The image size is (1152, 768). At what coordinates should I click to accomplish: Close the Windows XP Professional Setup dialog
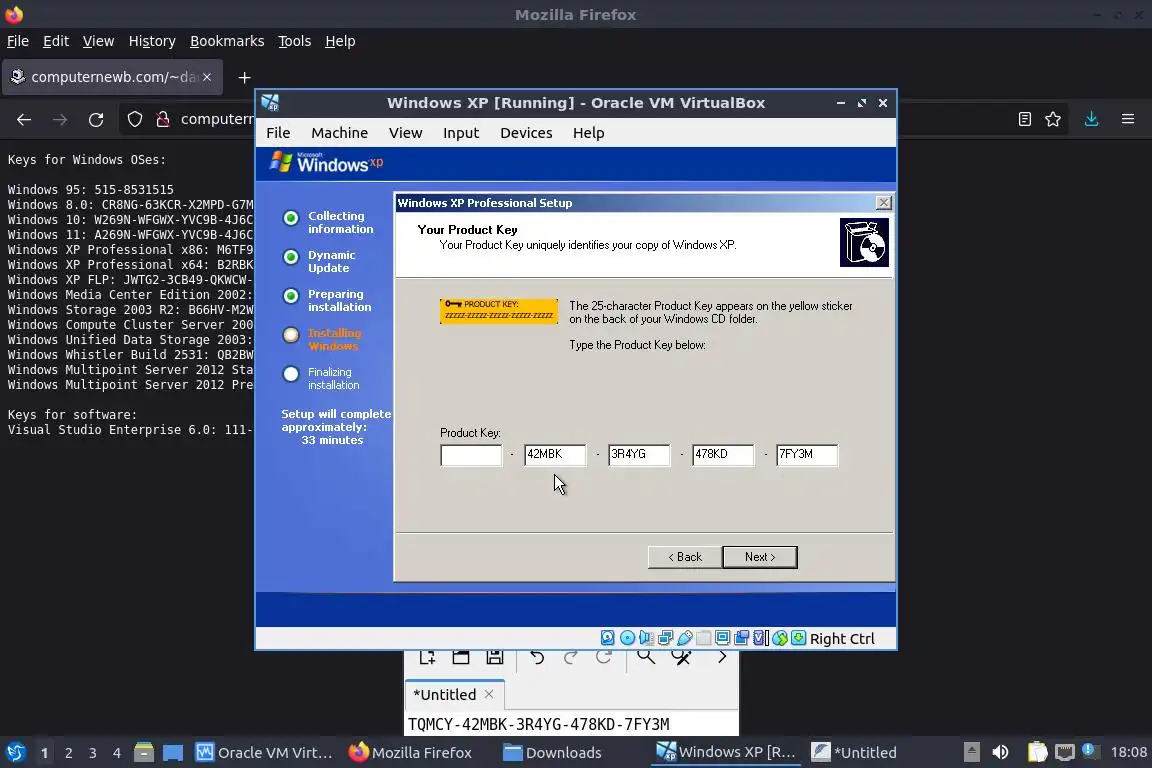(x=884, y=203)
